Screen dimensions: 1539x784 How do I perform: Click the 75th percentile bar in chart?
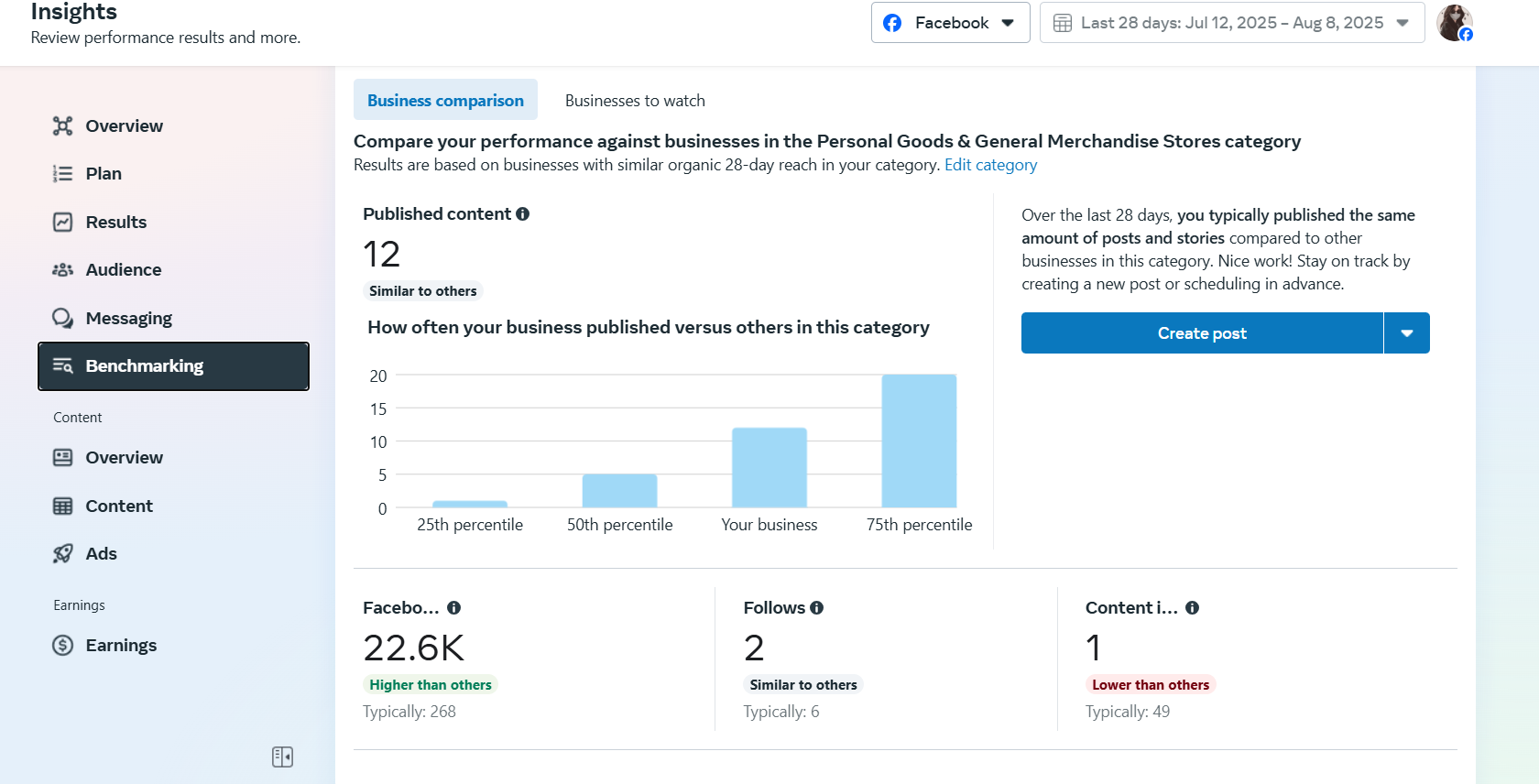919,441
